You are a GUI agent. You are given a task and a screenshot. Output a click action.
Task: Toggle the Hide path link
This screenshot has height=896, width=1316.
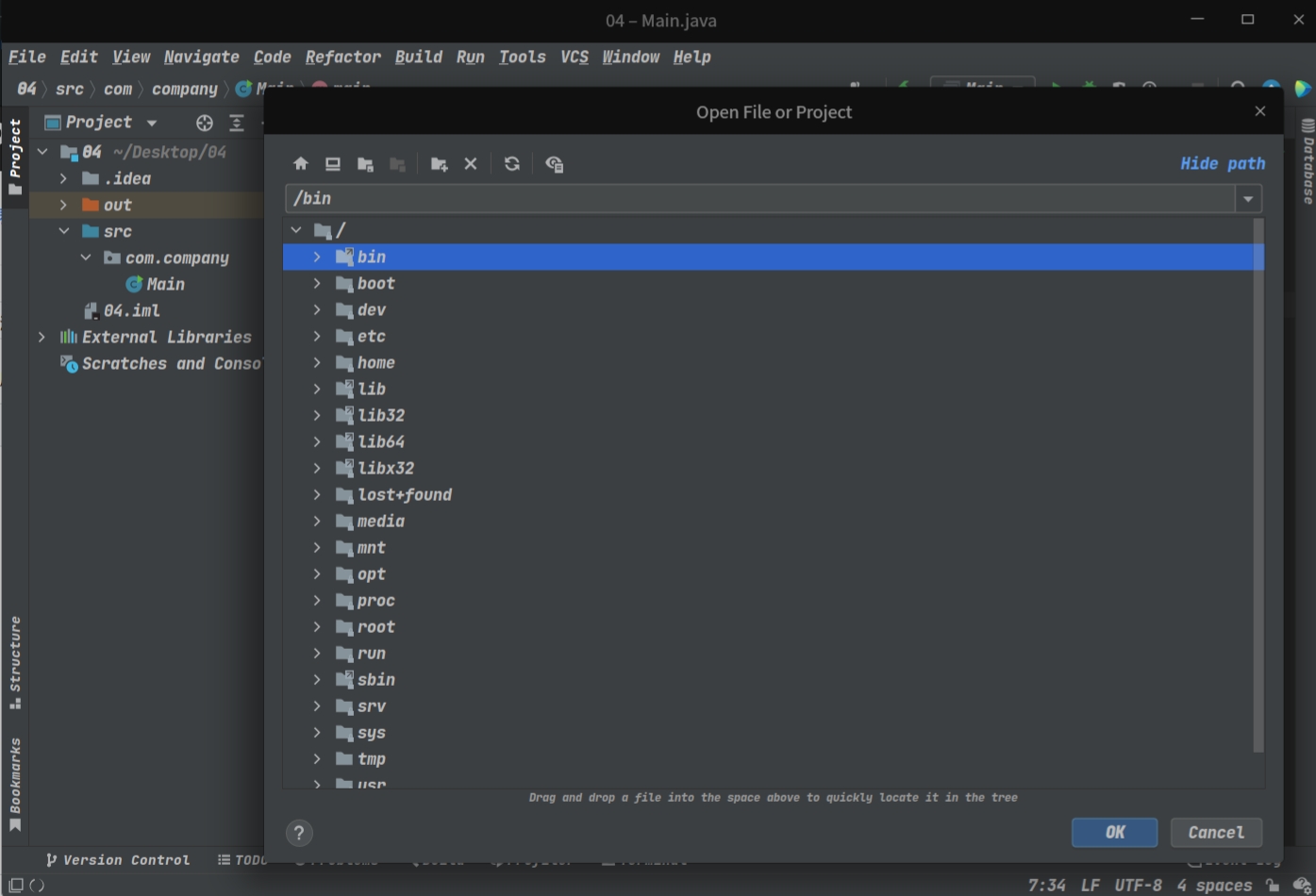pyautogui.click(x=1222, y=164)
